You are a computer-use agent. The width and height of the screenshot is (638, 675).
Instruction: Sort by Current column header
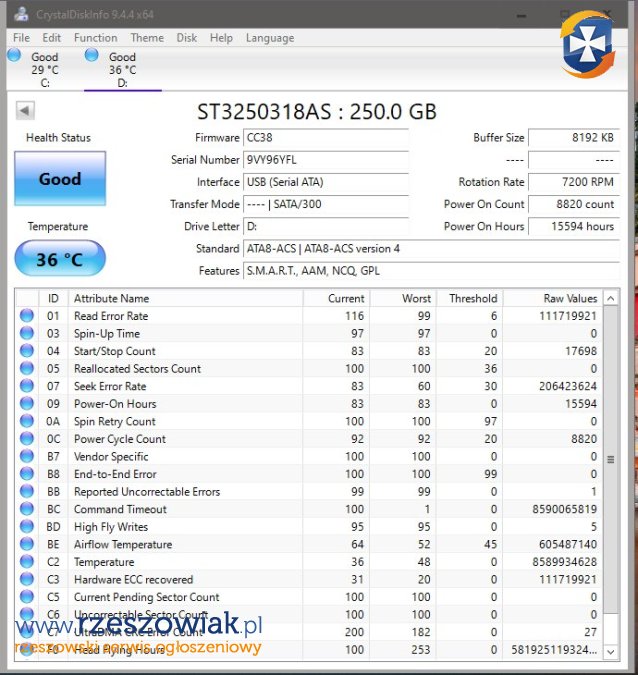click(336, 298)
